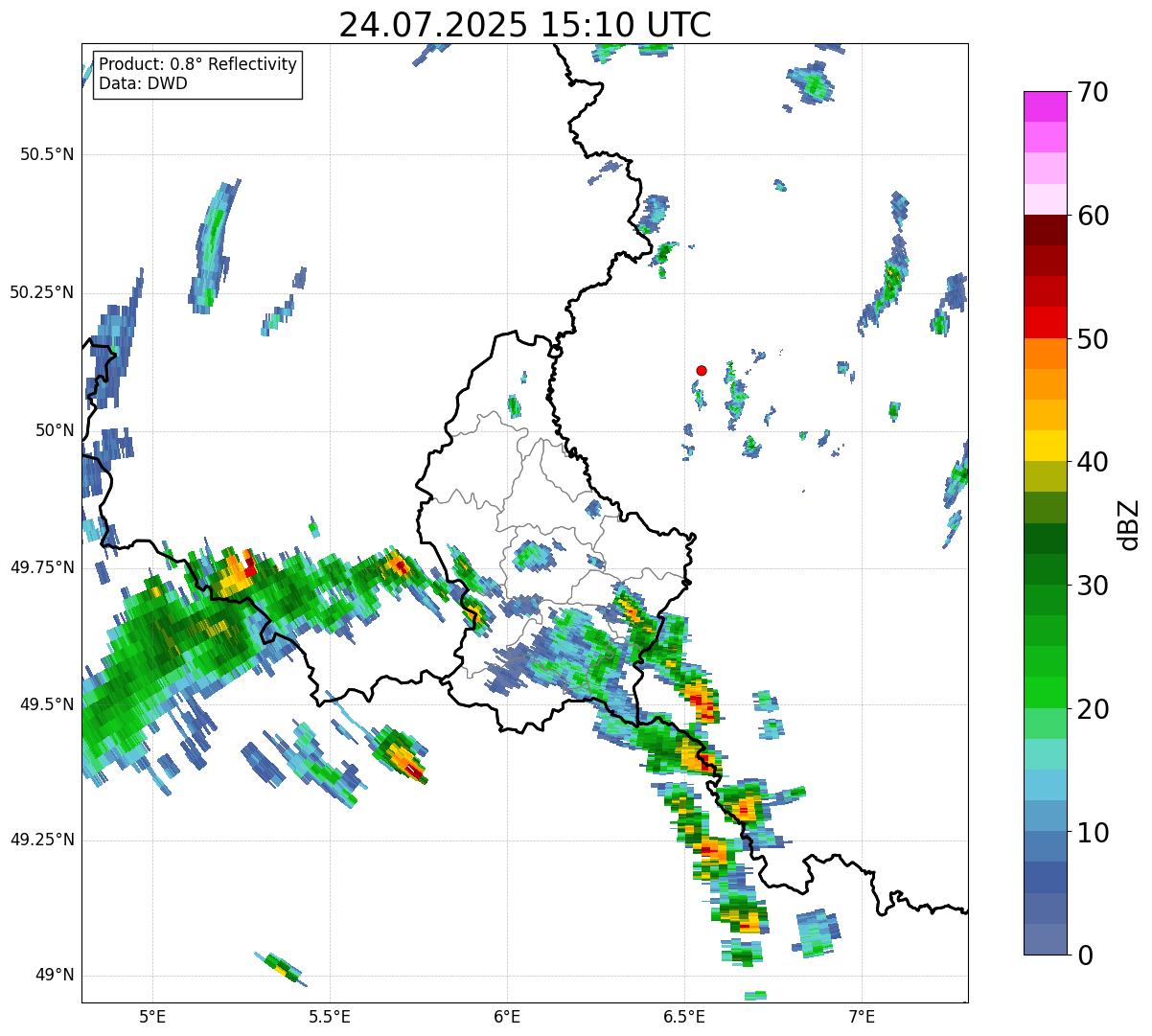Image resolution: width=1152 pixels, height=1036 pixels.
Task: Click the "Product: 0.8° Reflectivity" label
Action: [198, 64]
